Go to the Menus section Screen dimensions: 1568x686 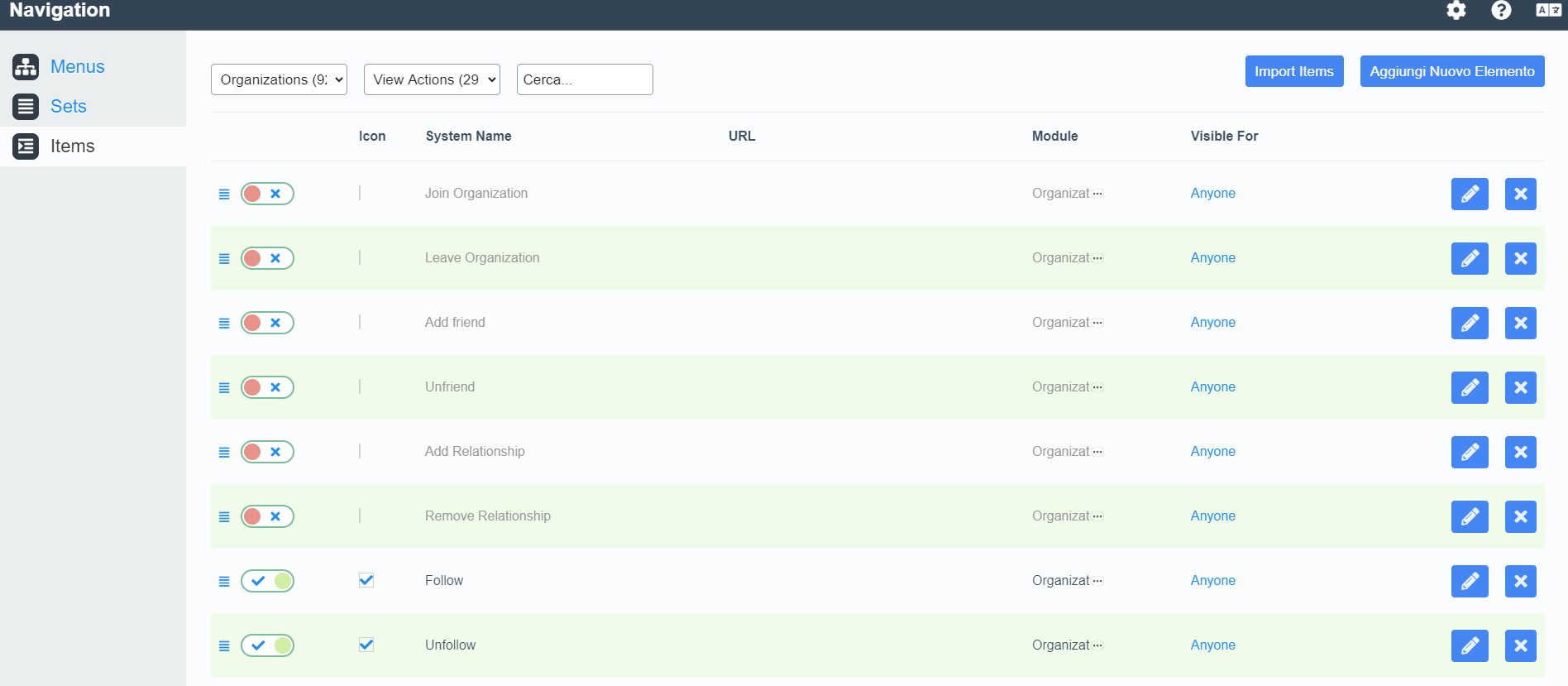click(x=77, y=66)
